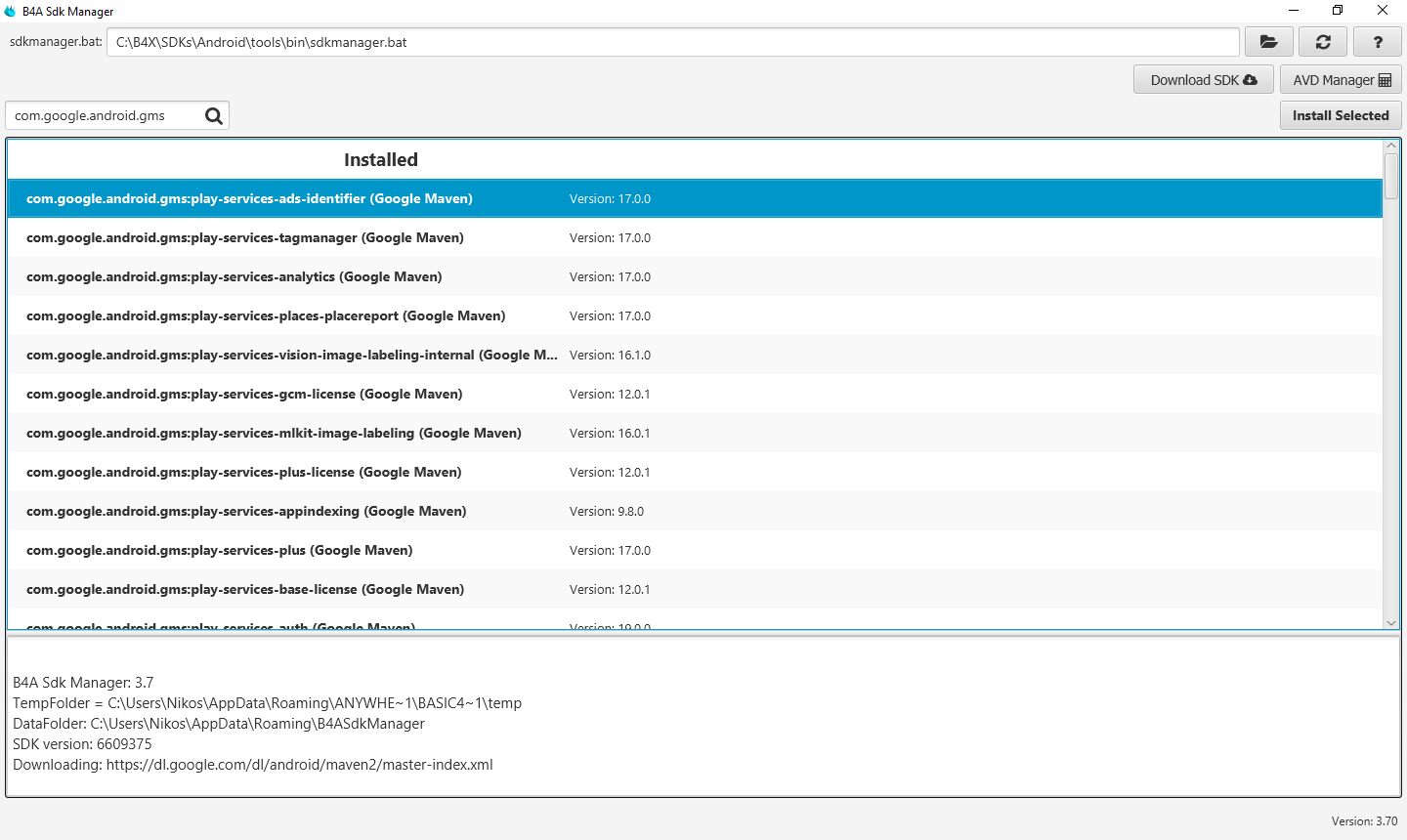Viewport: 1407px width, 840px height.
Task: Select play-services-appindexing row
Action: [x=695, y=511]
